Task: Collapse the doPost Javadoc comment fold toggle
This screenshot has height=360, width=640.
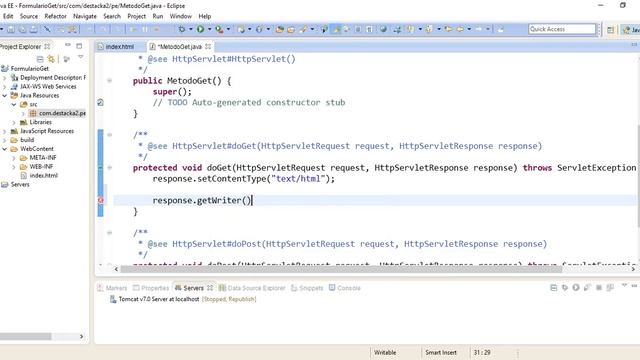Action: coord(109,233)
